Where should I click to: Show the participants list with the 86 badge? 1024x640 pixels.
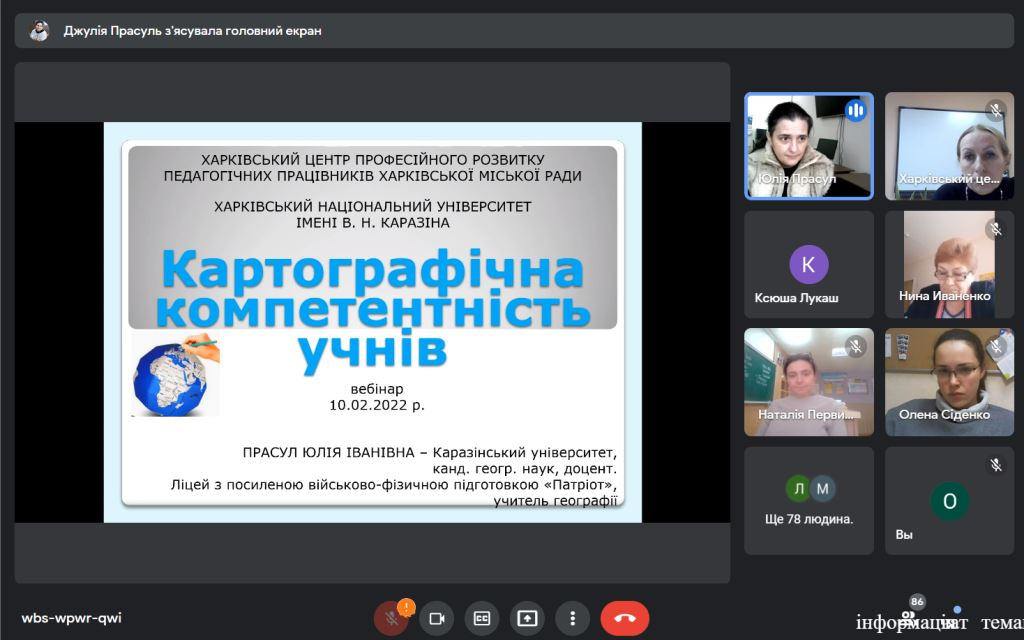pyautogui.click(x=909, y=616)
